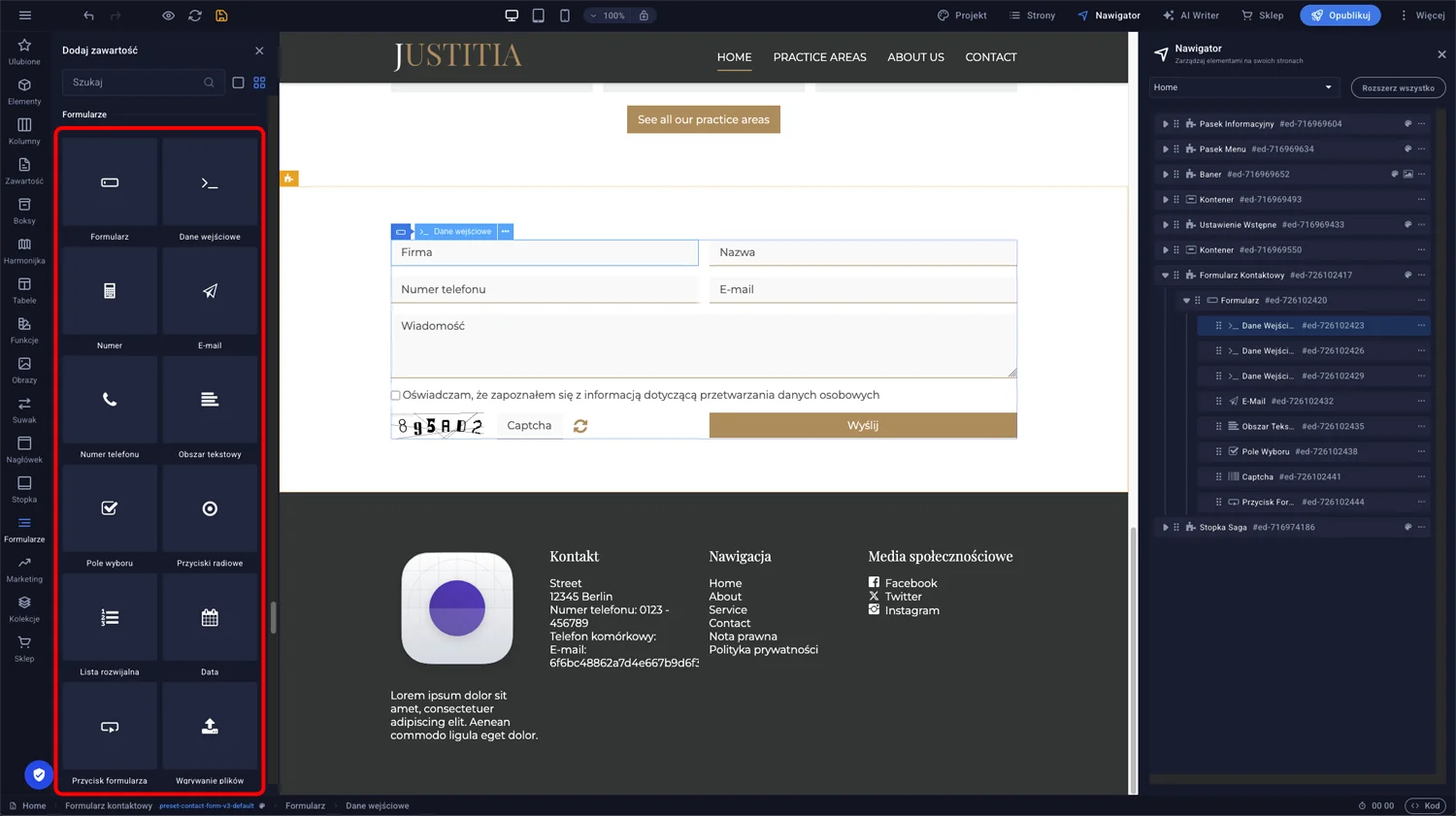Switch content panel to single-column view
This screenshot has height=816, width=1456.
click(238, 82)
